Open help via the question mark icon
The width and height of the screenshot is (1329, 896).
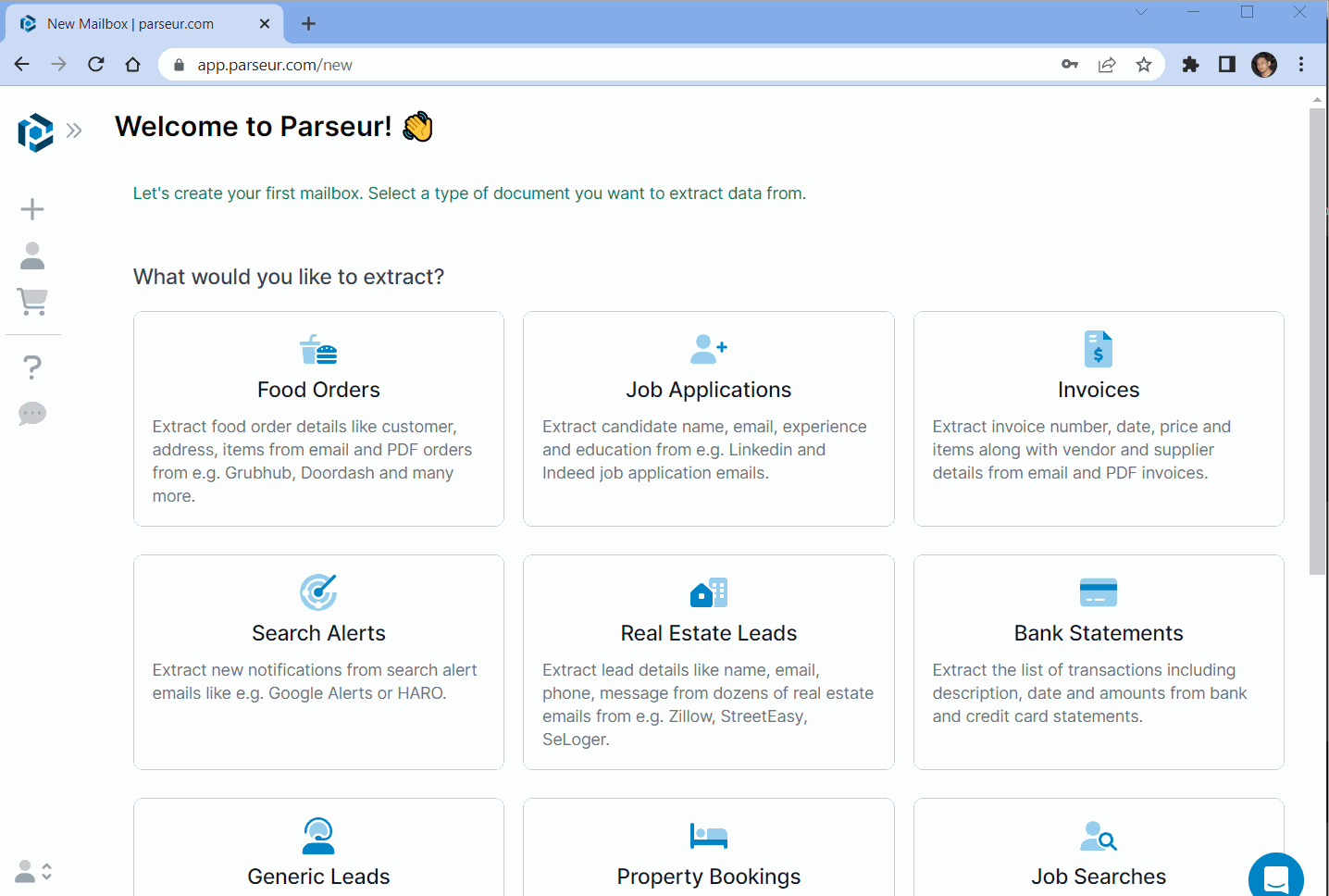[x=32, y=367]
